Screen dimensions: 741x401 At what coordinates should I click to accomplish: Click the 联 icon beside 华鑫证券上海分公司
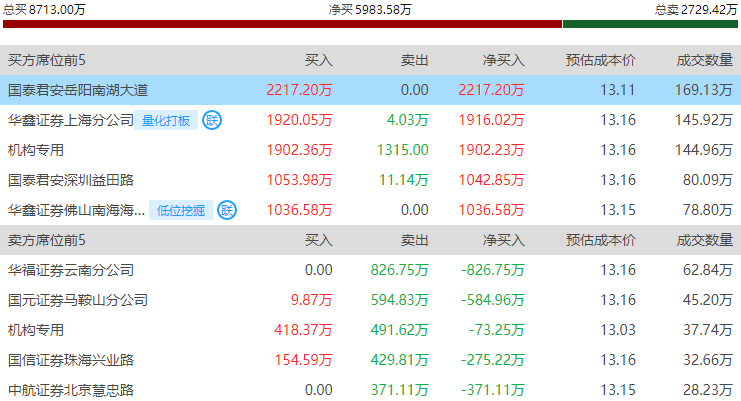(212, 120)
